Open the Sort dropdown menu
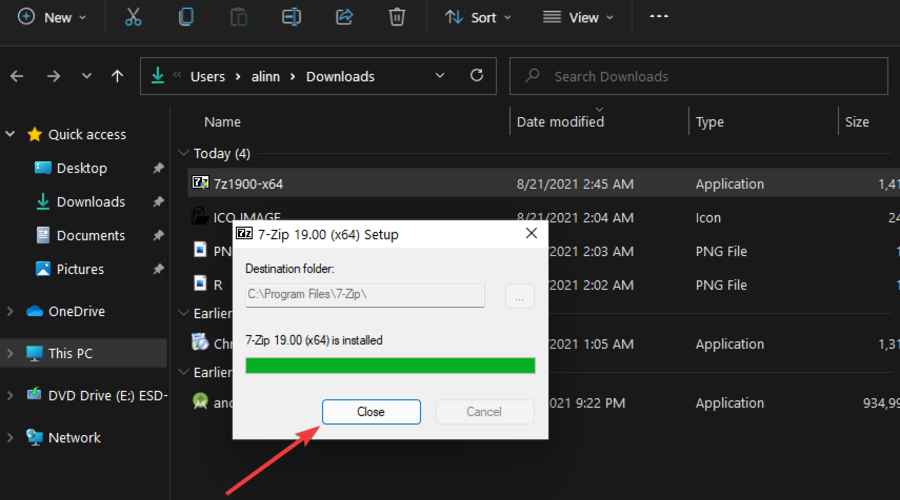 click(478, 17)
